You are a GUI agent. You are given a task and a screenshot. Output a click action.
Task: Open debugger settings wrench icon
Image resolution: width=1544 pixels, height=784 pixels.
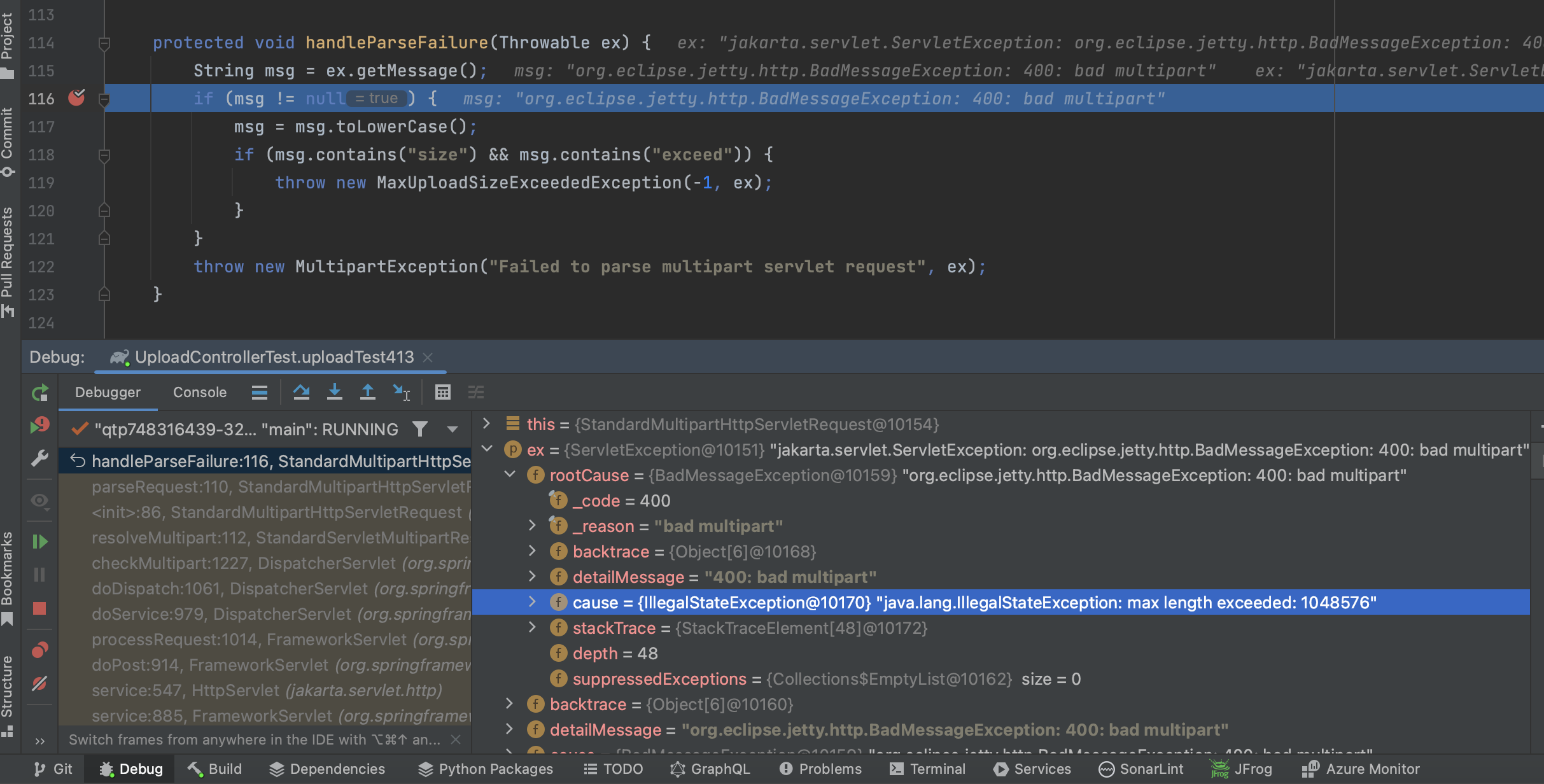pyautogui.click(x=39, y=458)
